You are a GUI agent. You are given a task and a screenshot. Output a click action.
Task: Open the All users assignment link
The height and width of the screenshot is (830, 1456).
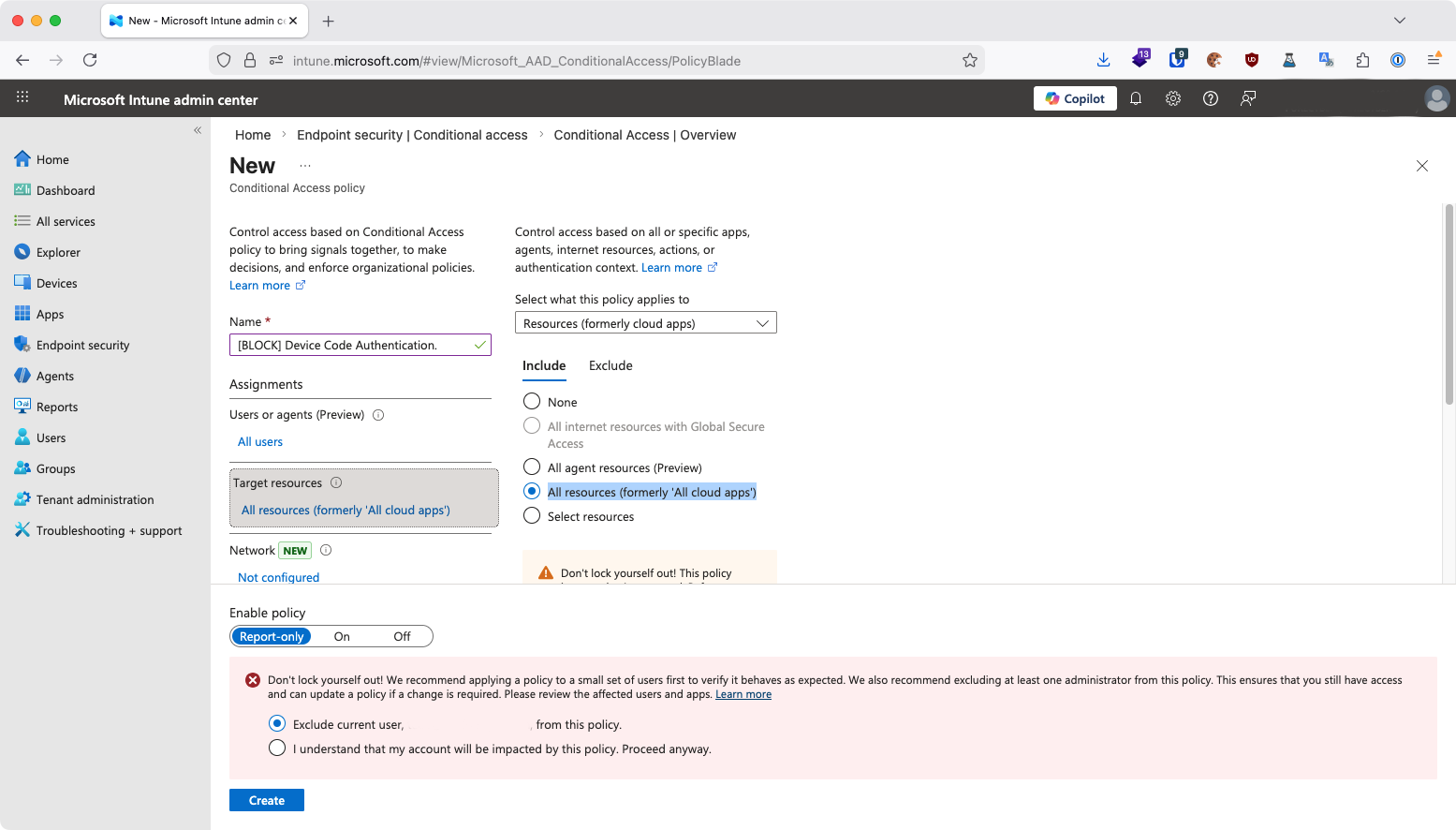point(260,442)
